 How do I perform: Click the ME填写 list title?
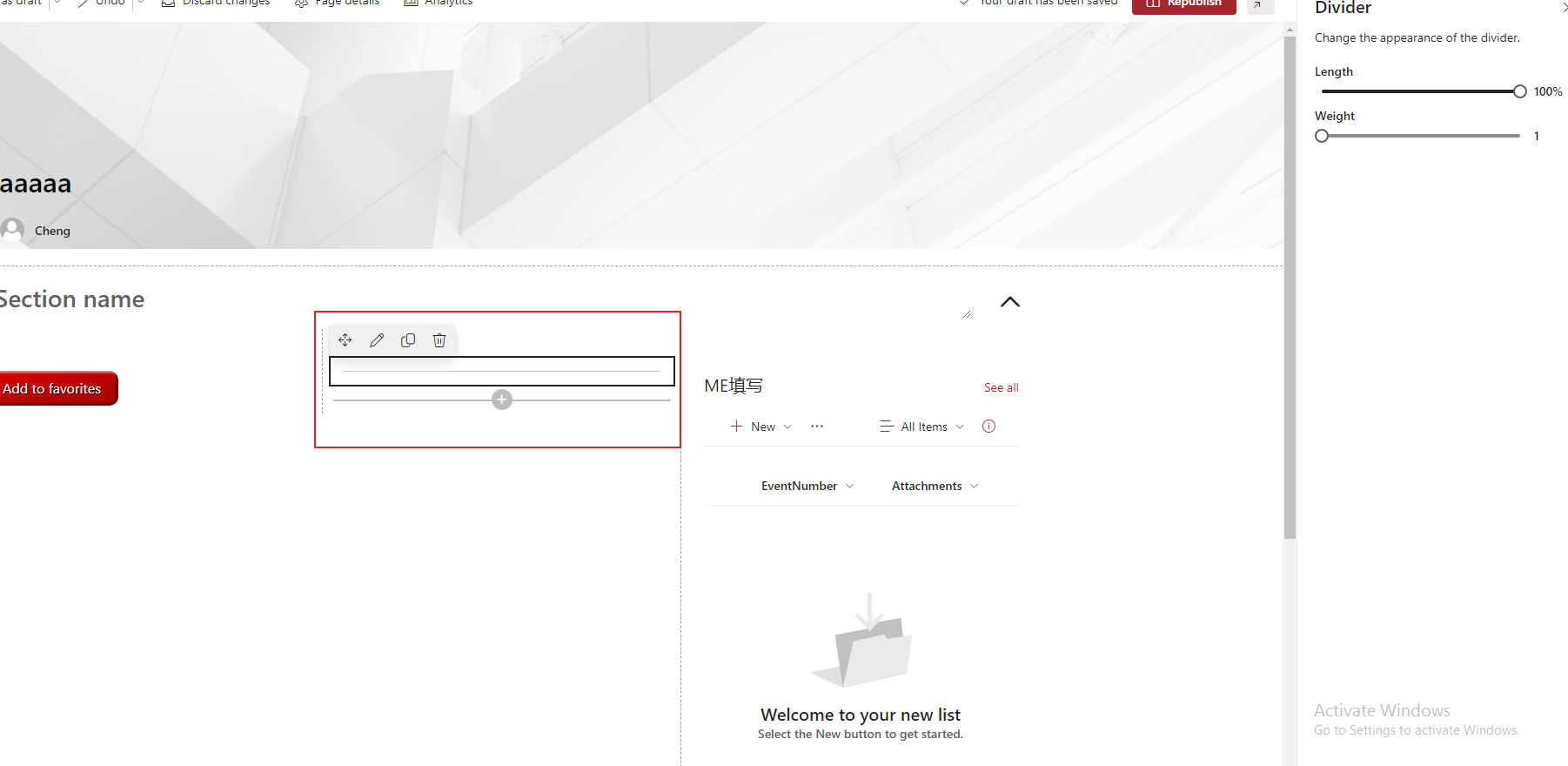tap(734, 386)
